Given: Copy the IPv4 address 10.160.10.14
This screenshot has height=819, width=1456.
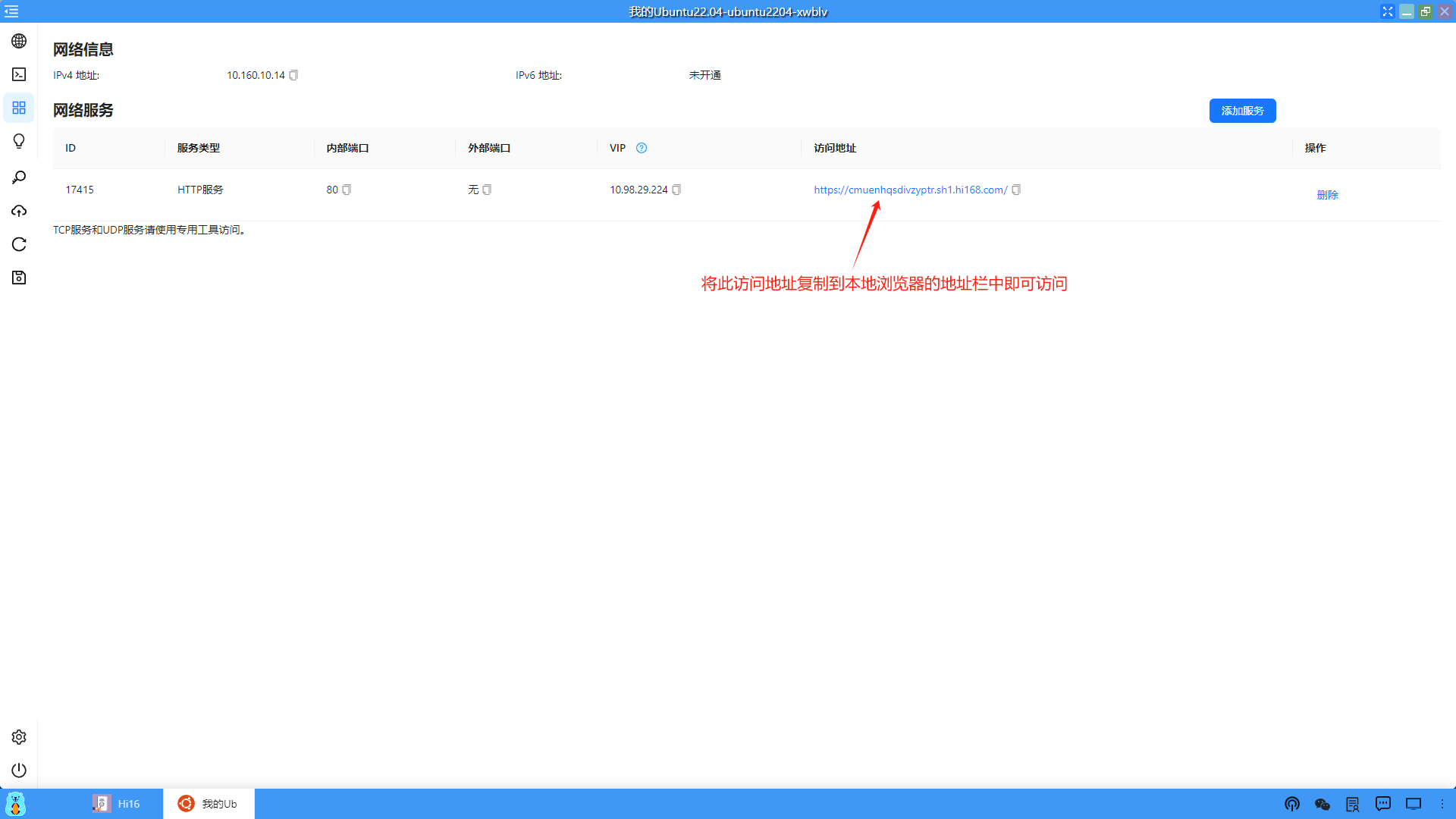Looking at the screenshot, I should (x=294, y=75).
